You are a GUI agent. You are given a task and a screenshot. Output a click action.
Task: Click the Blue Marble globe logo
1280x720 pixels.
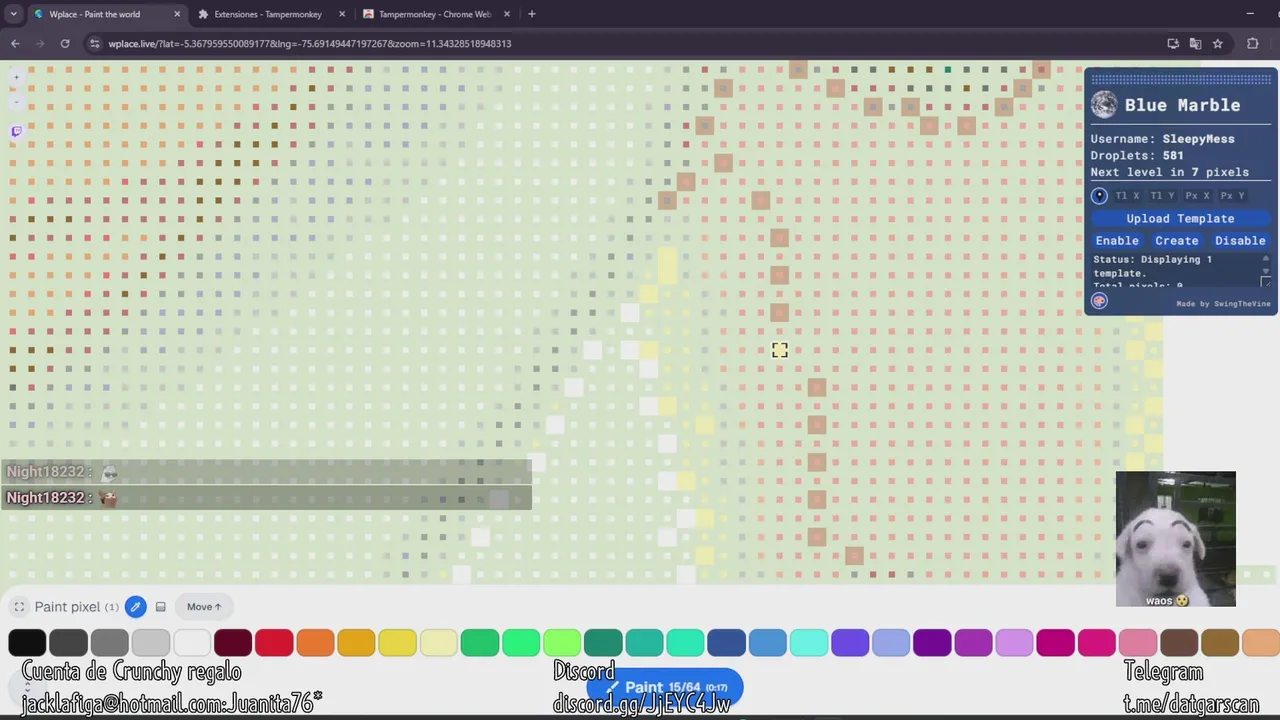[1104, 105]
